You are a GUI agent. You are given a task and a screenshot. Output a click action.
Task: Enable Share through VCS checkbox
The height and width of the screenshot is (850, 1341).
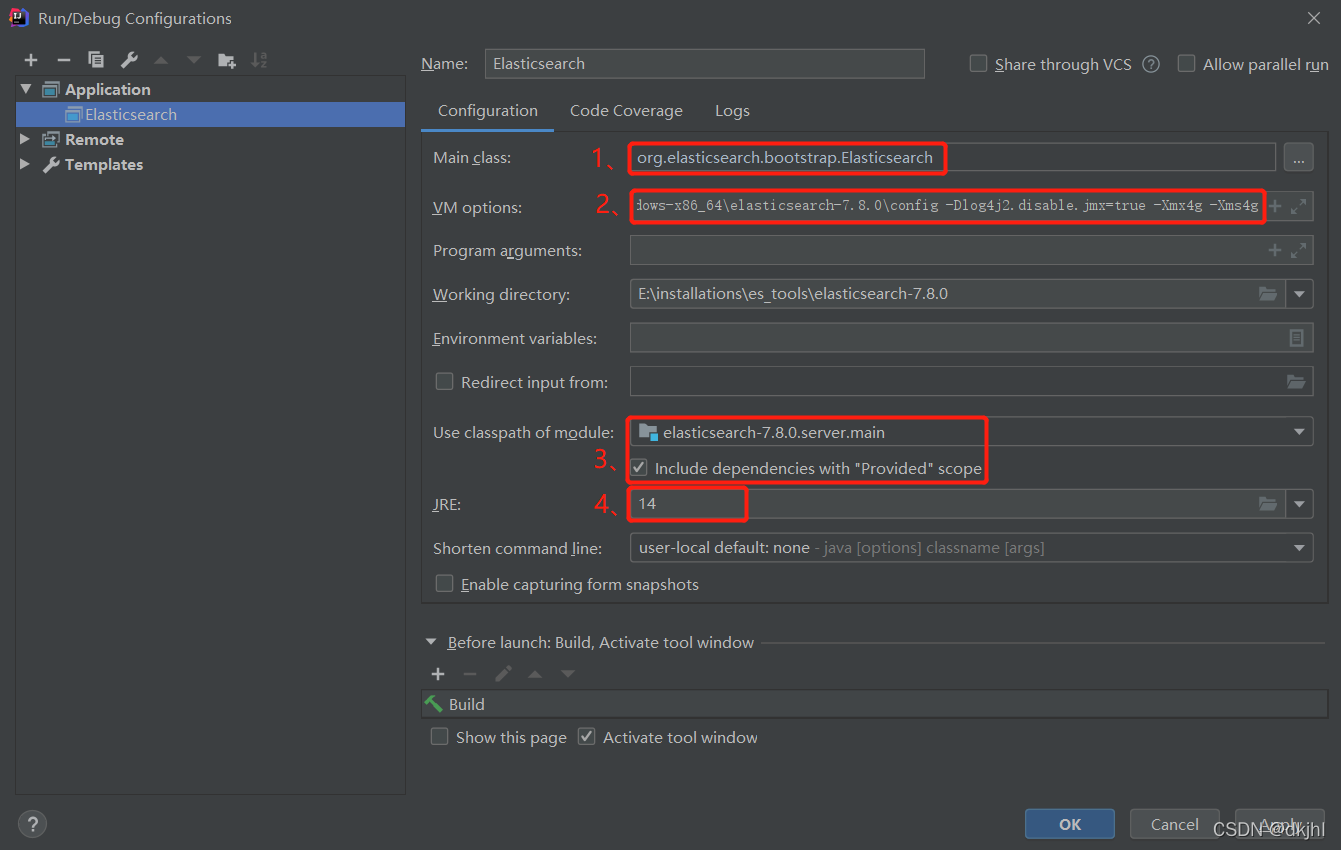(x=979, y=63)
